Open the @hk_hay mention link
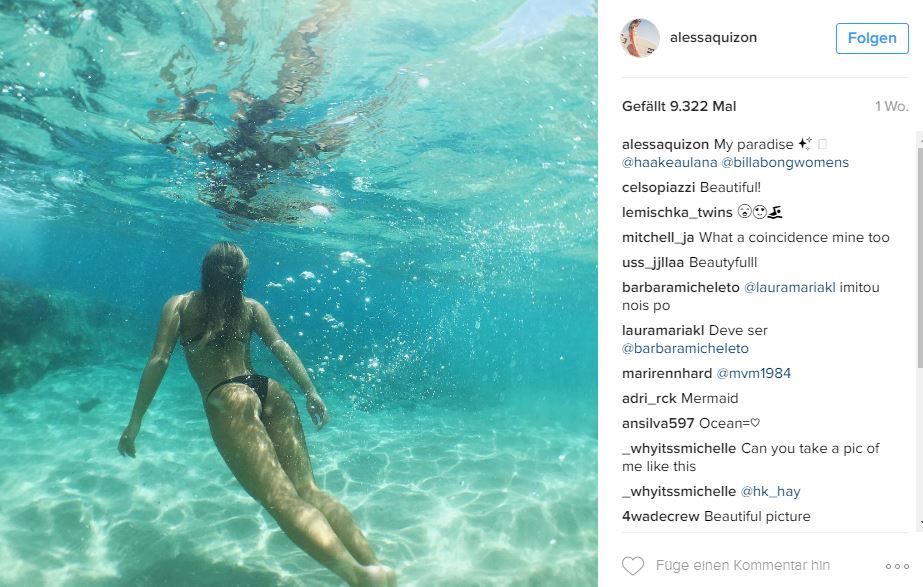This screenshot has width=923, height=587. tap(770, 492)
